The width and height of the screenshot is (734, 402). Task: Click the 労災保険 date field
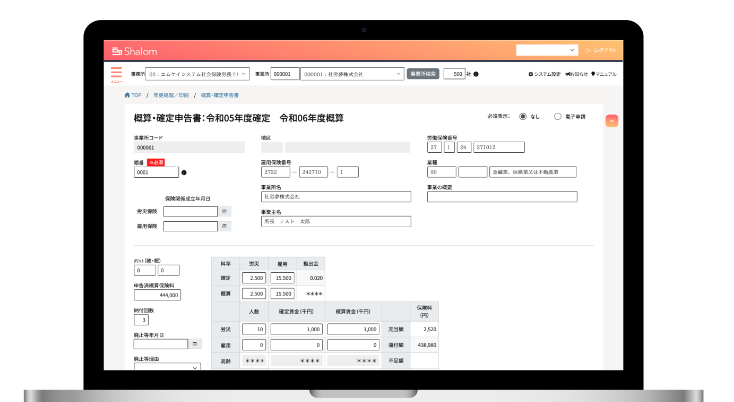[x=191, y=212]
